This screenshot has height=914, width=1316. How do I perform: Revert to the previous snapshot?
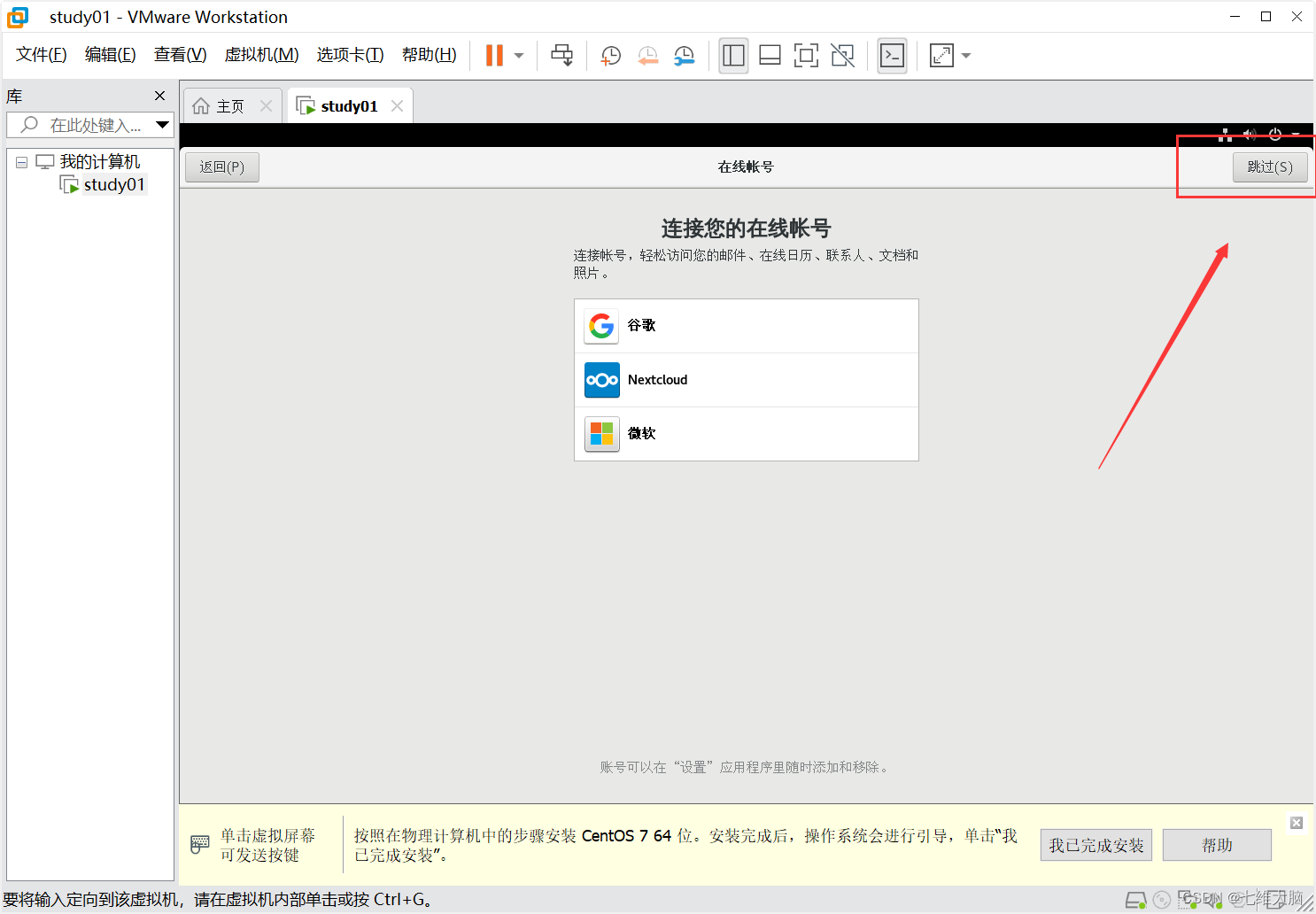[648, 56]
